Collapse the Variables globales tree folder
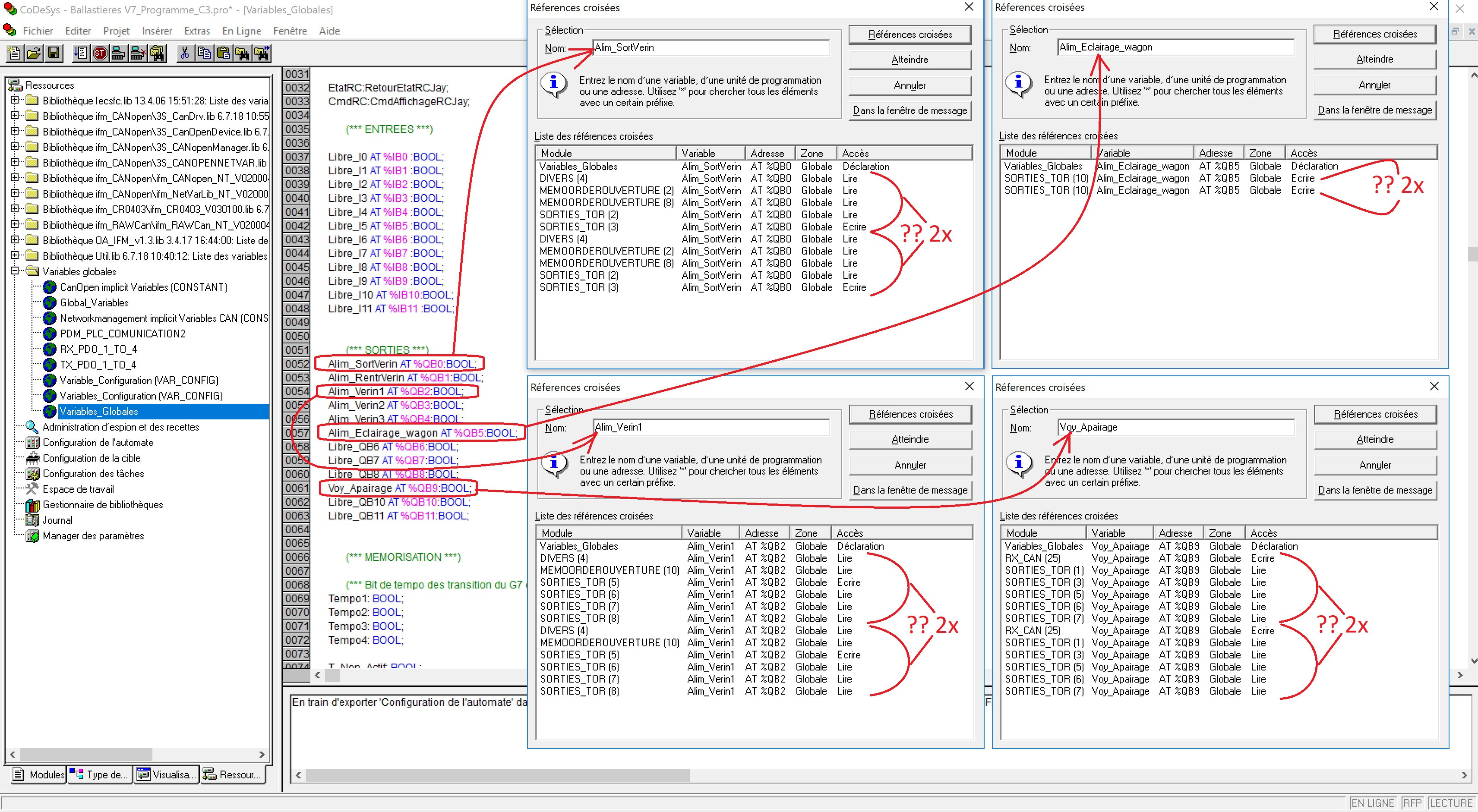This screenshot has height=812, width=1478. click(x=15, y=271)
